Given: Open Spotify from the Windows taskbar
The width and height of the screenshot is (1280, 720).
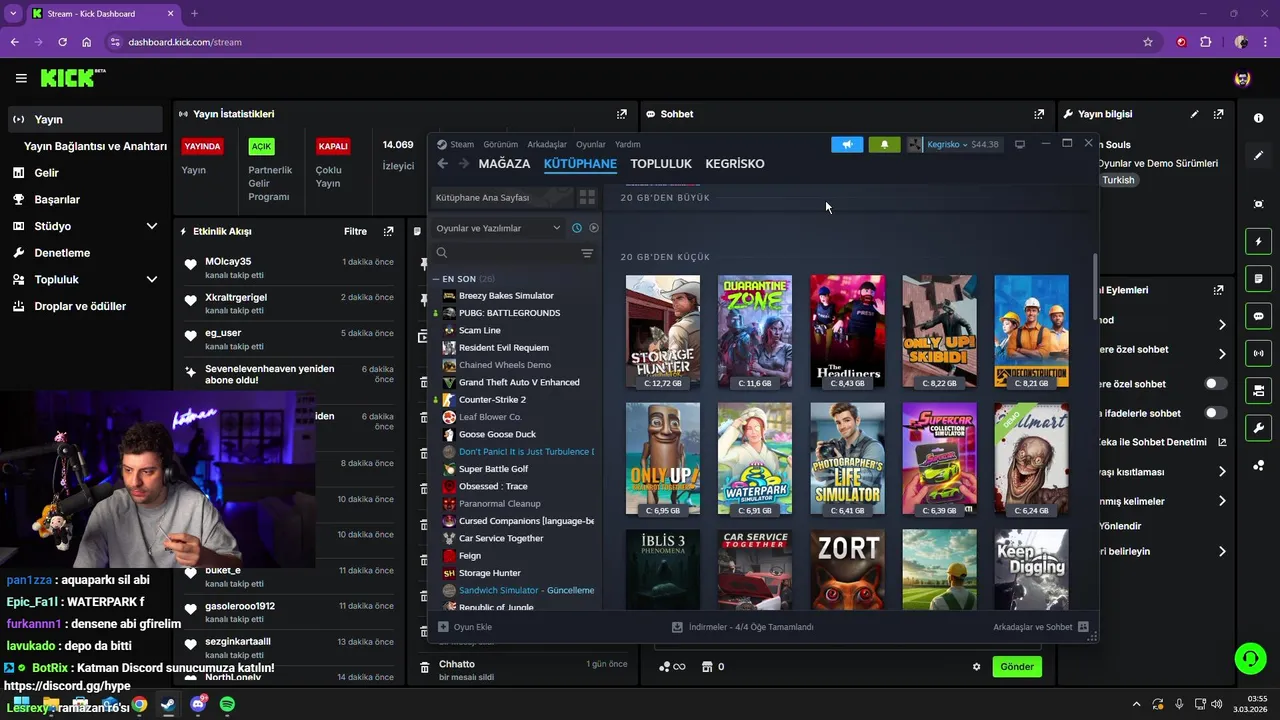Looking at the screenshot, I should point(227,704).
